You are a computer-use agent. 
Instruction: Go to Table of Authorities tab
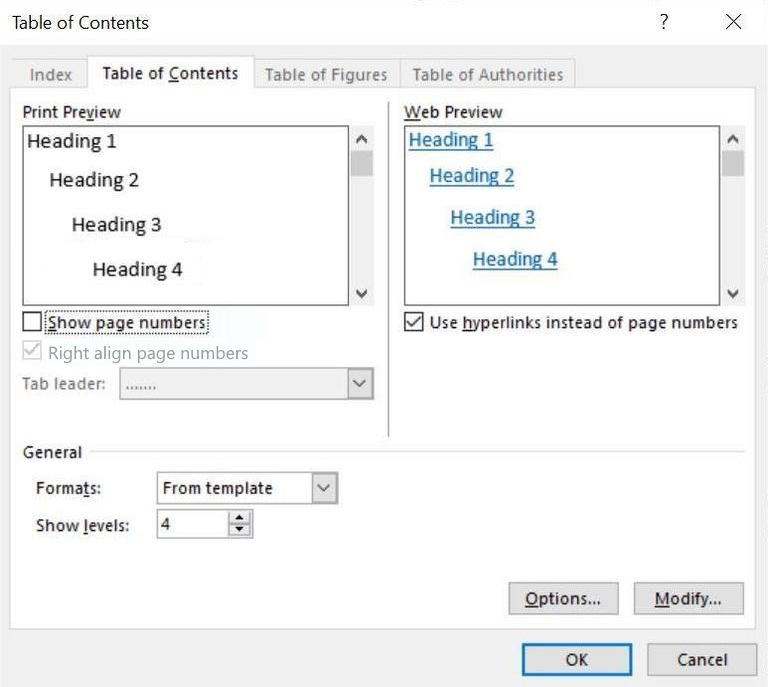(x=488, y=74)
